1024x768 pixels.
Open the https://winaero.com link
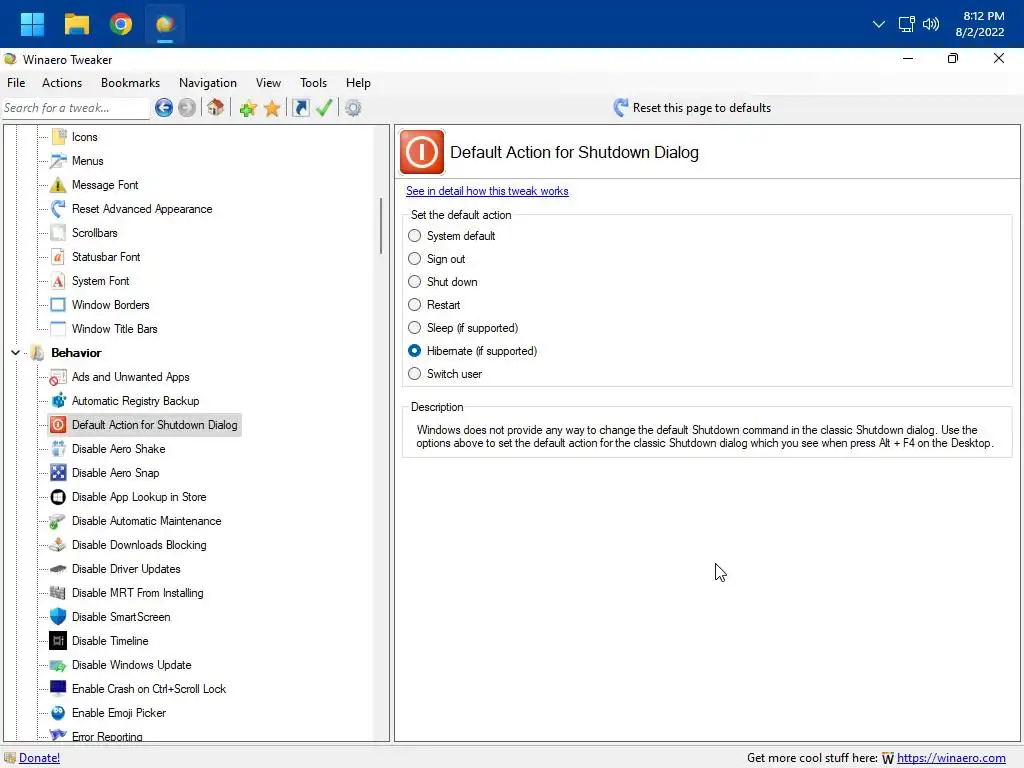pos(951,758)
